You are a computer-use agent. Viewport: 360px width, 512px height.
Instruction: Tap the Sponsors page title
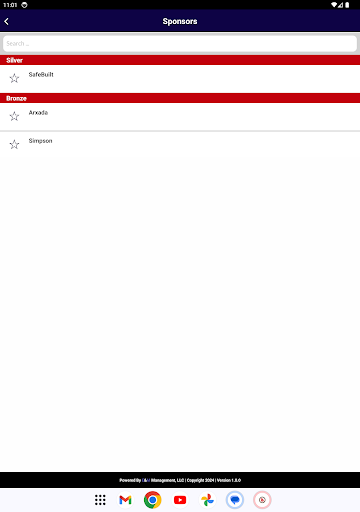coord(180,21)
